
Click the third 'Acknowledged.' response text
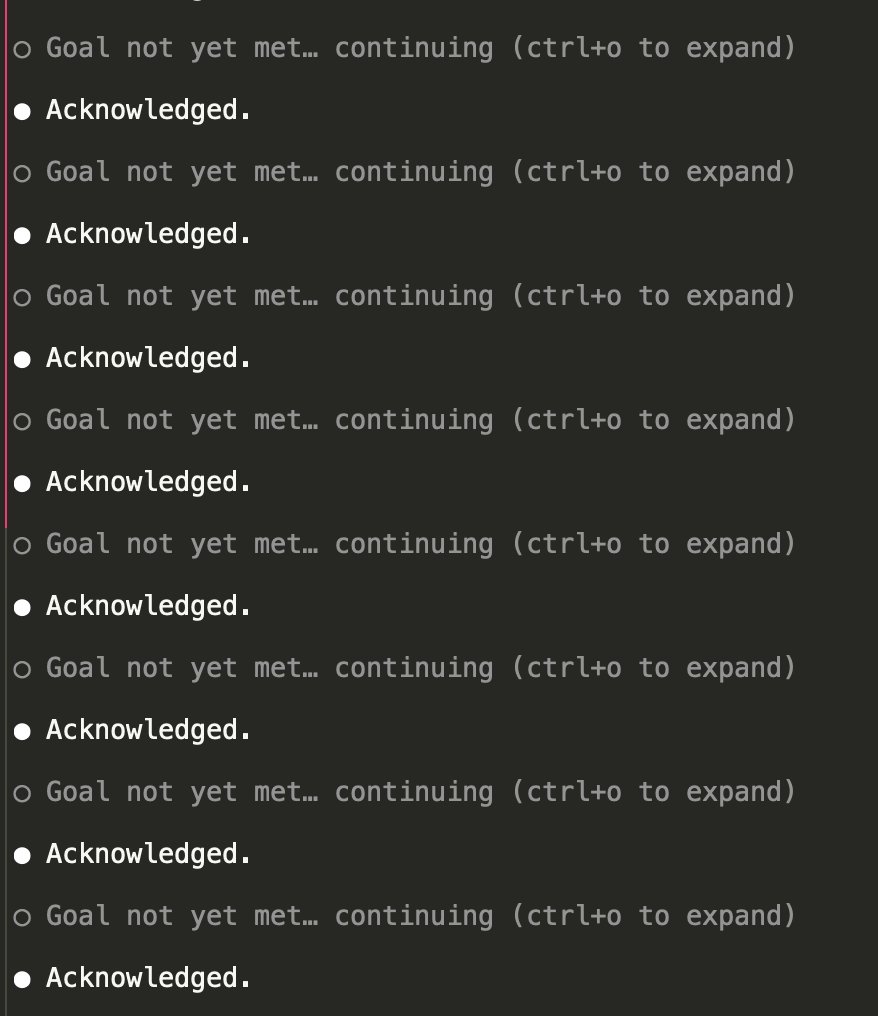(x=148, y=358)
